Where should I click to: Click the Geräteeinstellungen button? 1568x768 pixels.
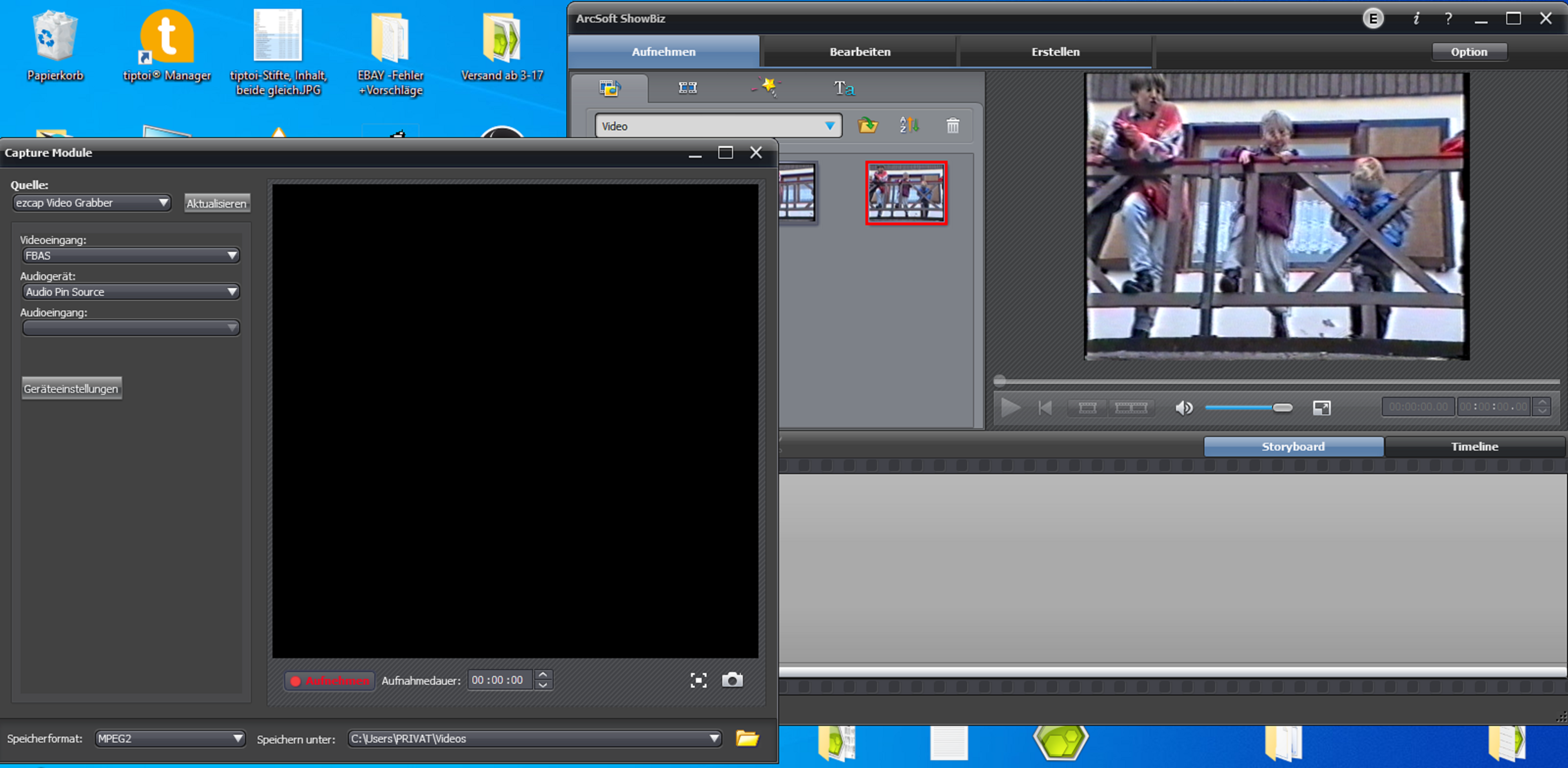tap(71, 388)
